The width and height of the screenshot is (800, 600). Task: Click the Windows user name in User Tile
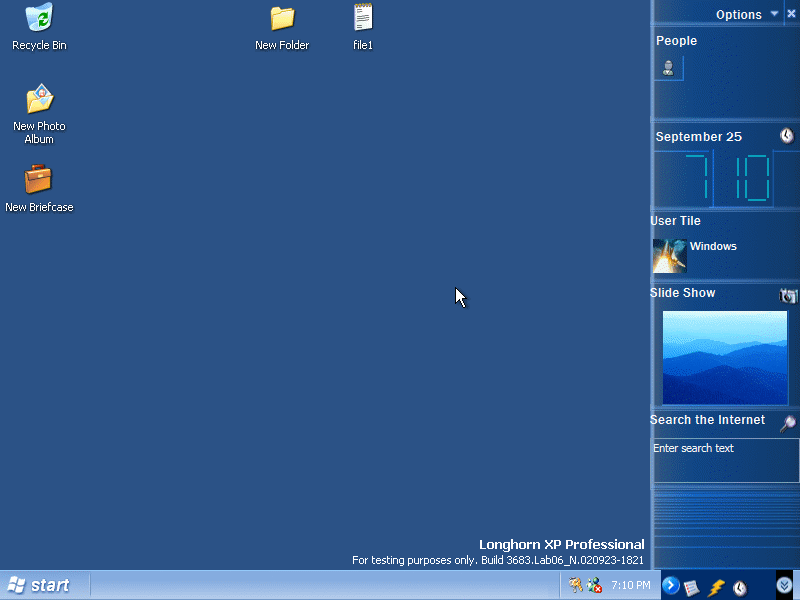click(713, 246)
